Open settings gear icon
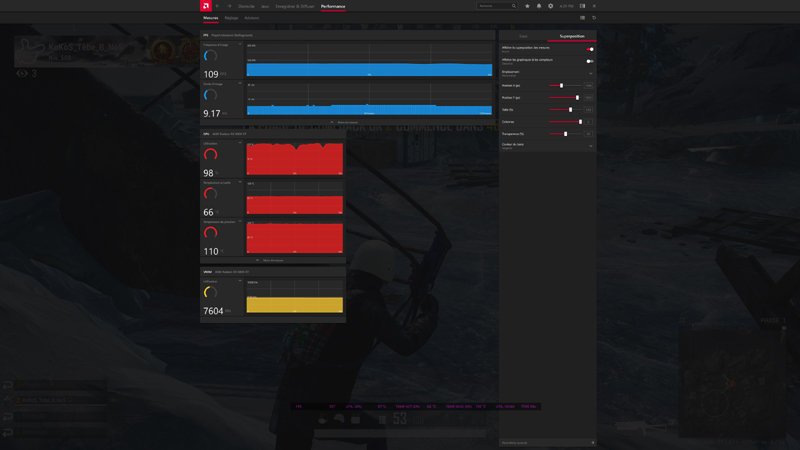Image resolution: width=800 pixels, height=450 pixels. click(551, 6)
